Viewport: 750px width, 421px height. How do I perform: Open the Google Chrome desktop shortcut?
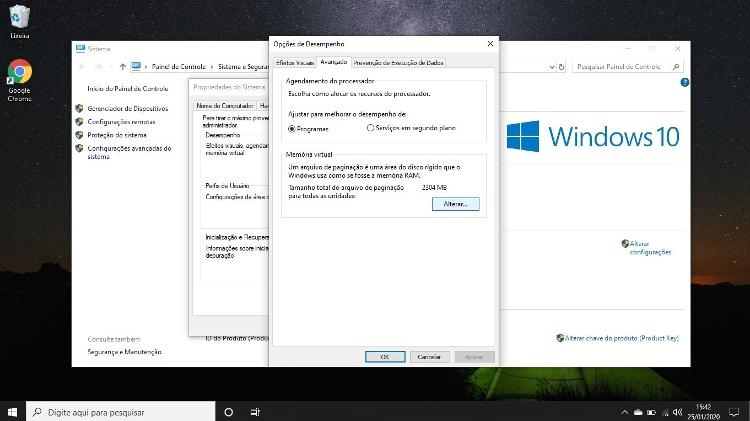20,80
